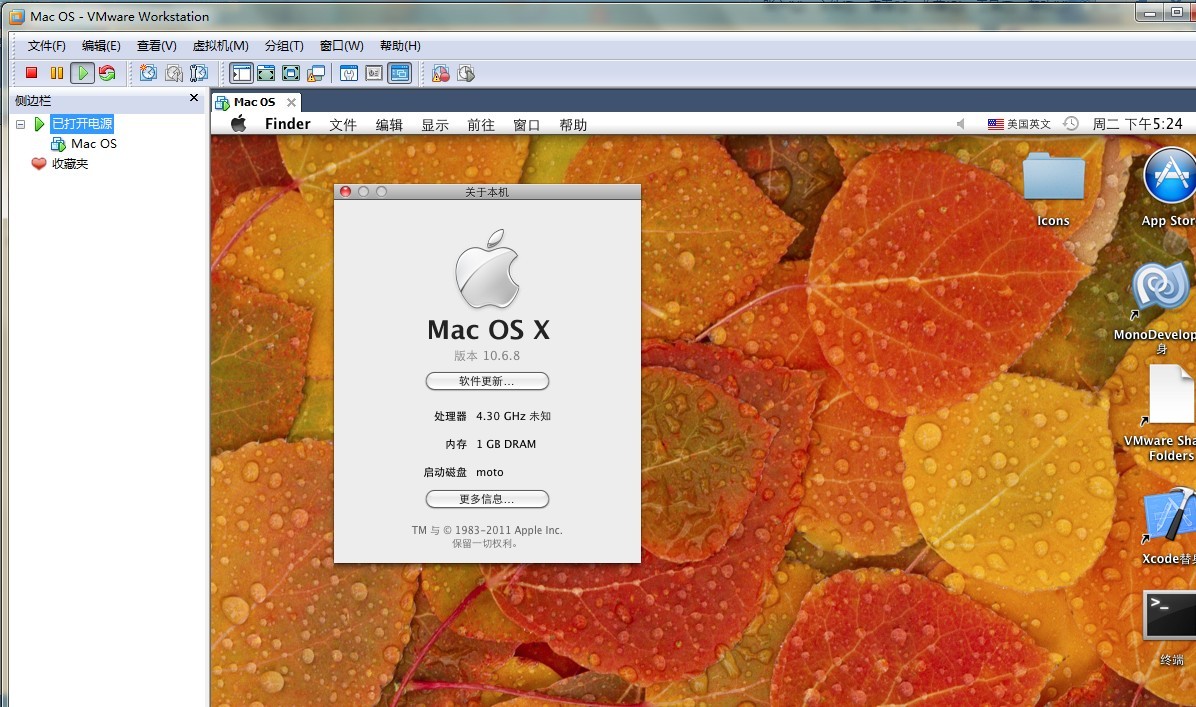The width and height of the screenshot is (1196, 707).
Task: Open the 窗口(W) menu in VMware
Action: point(341,46)
